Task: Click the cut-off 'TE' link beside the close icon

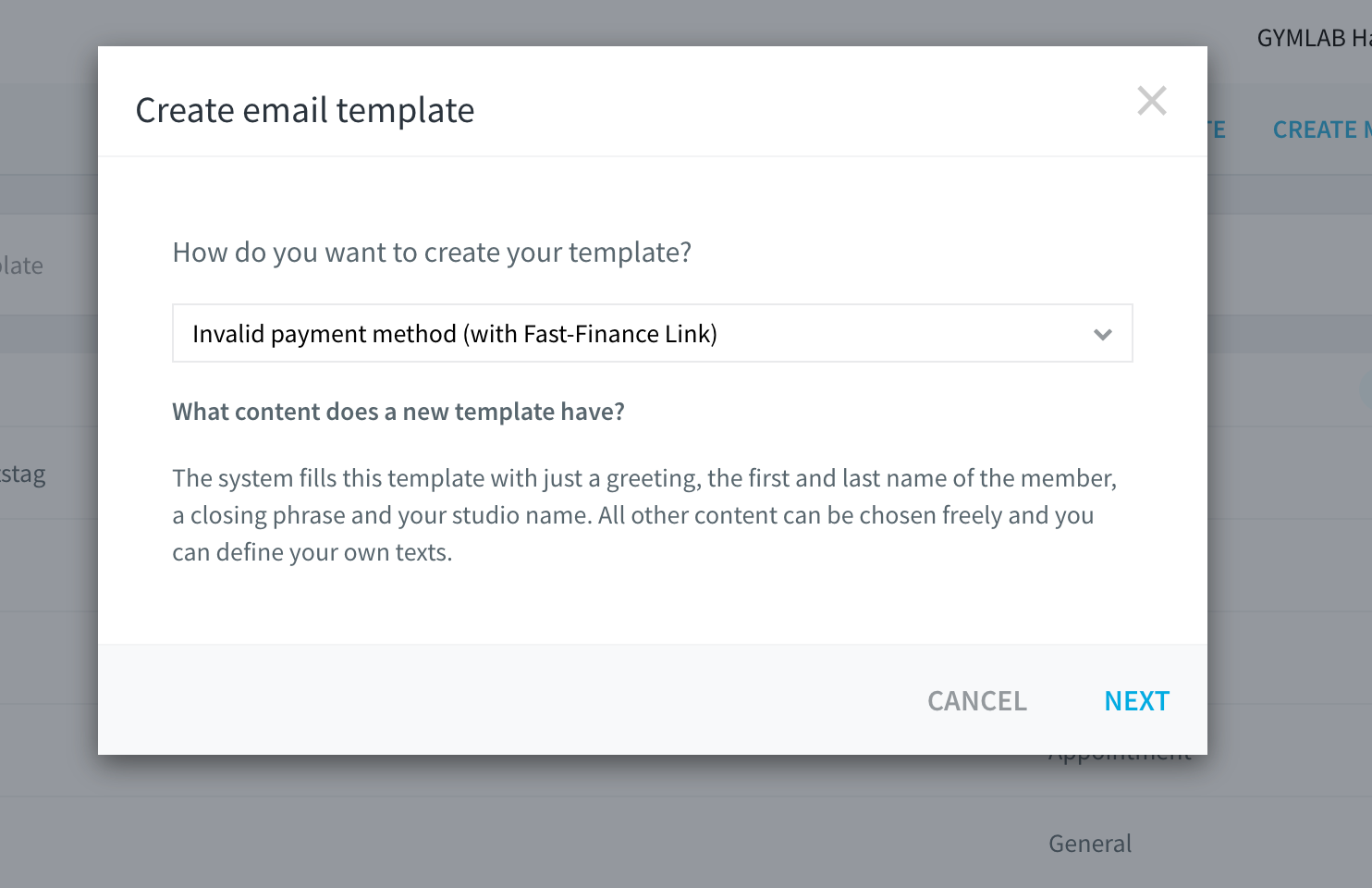Action: 1217,130
